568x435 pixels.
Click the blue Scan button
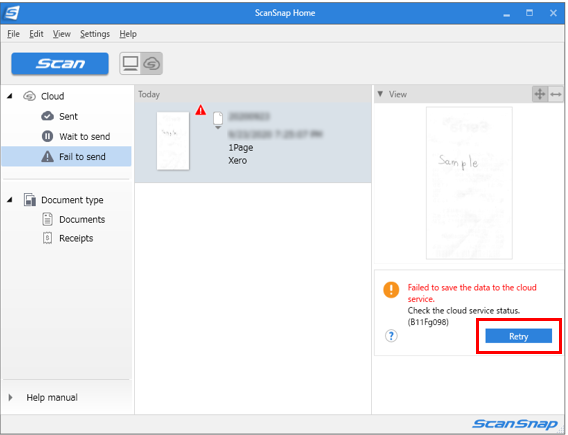[x=60, y=64]
